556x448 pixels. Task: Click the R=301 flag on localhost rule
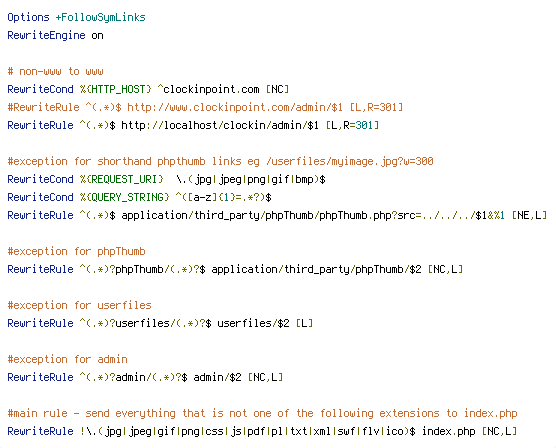click(358, 125)
